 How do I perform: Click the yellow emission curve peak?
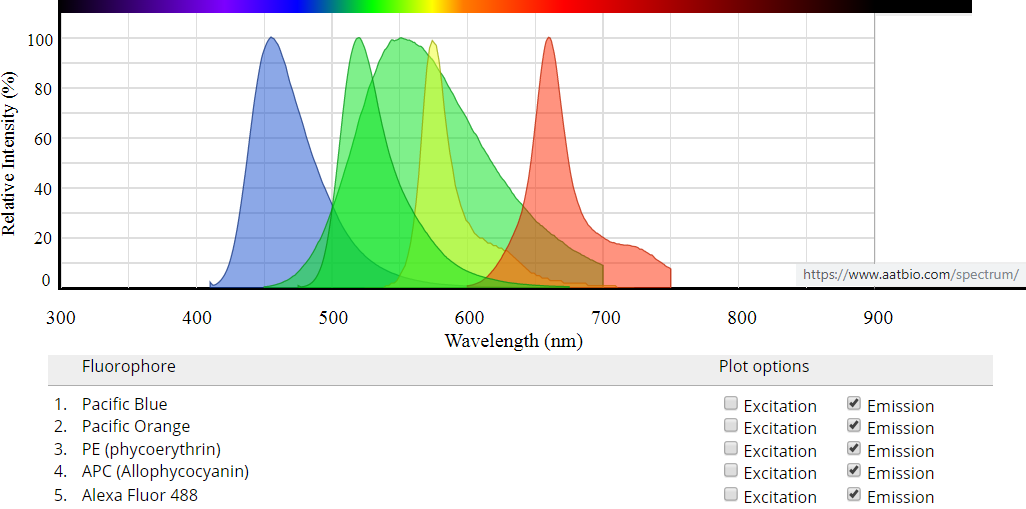(432, 44)
